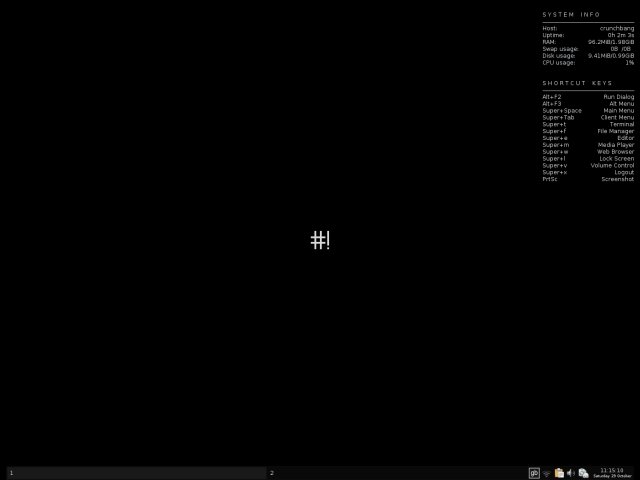
Task: Click the RAM usage value
Action: 611,42
